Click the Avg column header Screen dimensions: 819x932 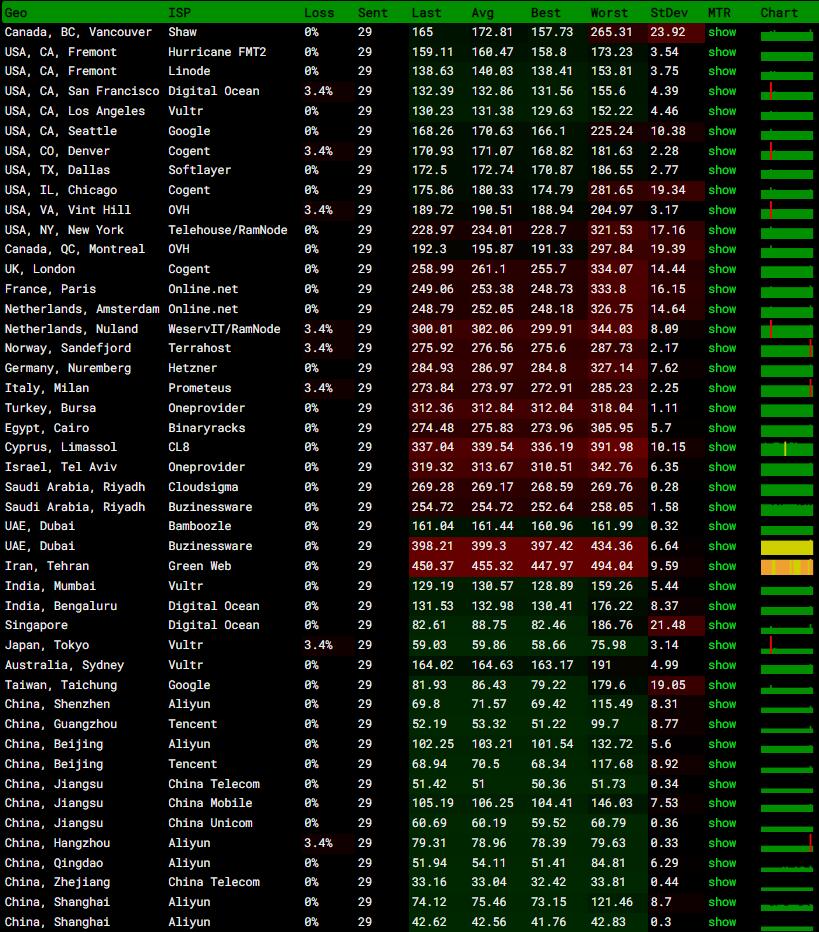483,12
